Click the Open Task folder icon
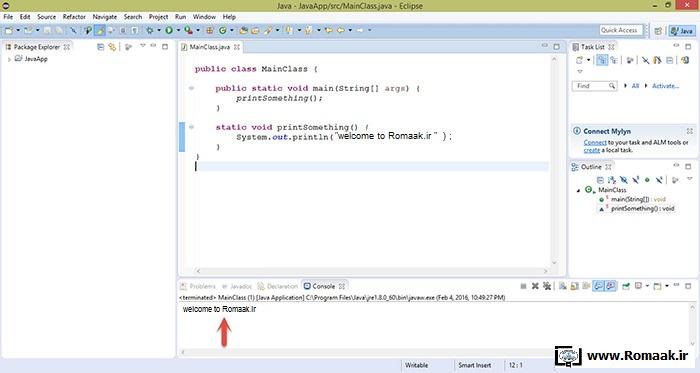This screenshot has width=700, height=373. coord(255,30)
